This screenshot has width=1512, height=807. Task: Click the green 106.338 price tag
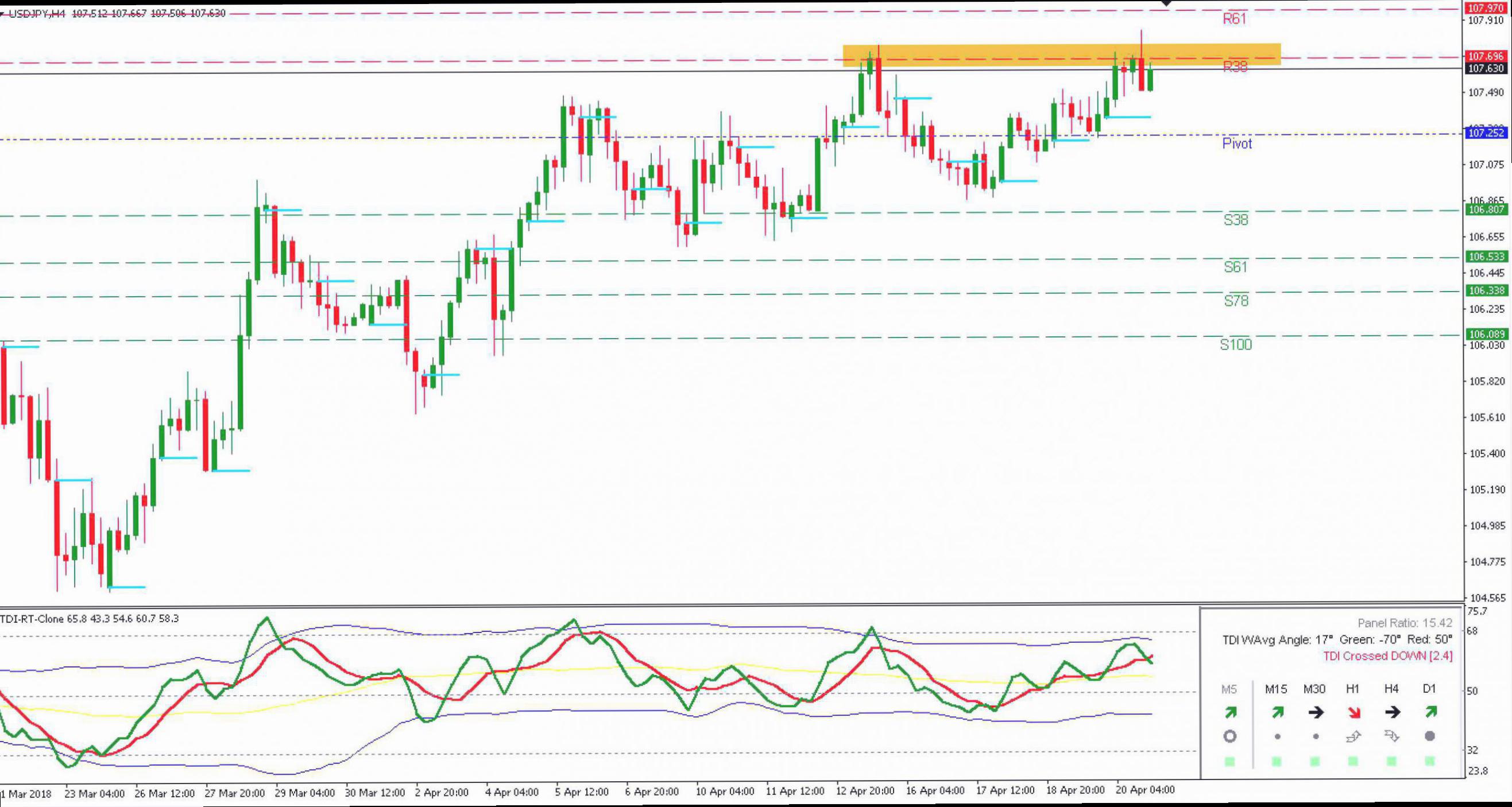pos(1487,290)
